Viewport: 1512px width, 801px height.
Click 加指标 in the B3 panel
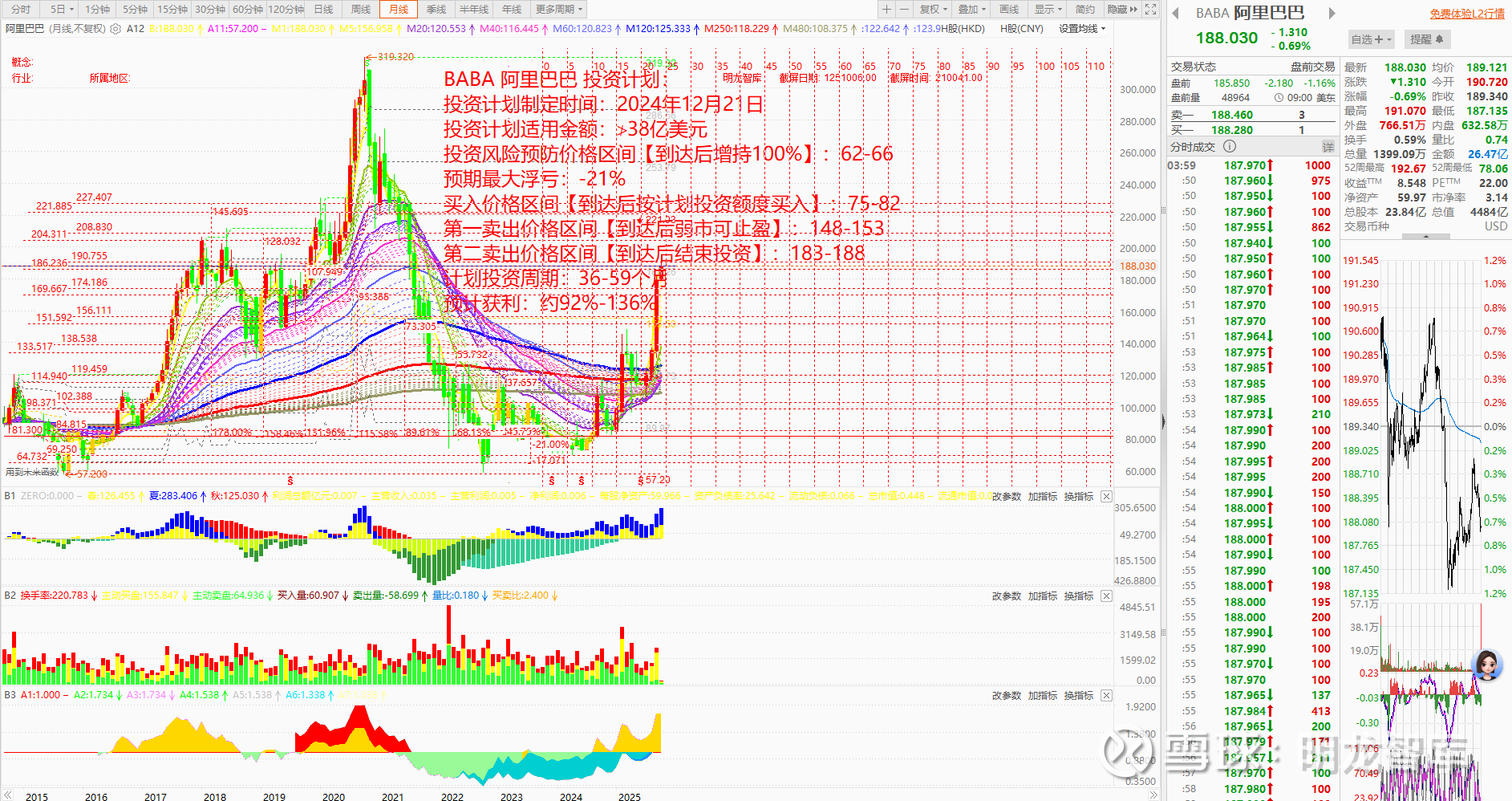pos(1043,695)
